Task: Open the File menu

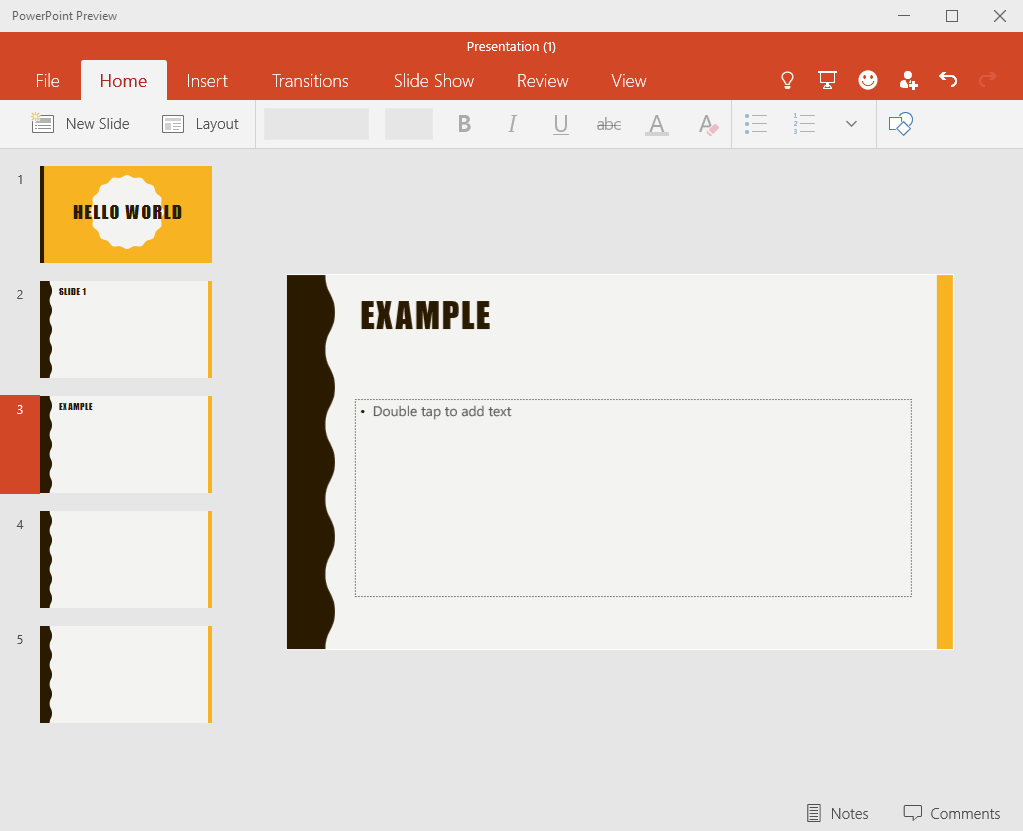Action: pyautogui.click(x=48, y=81)
